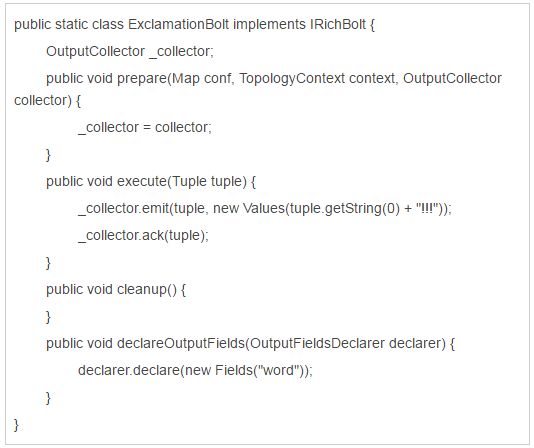Click the declarer.declare call
This screenshot has height=448, width=534.
pyautogui.click(x=129, y=370)
